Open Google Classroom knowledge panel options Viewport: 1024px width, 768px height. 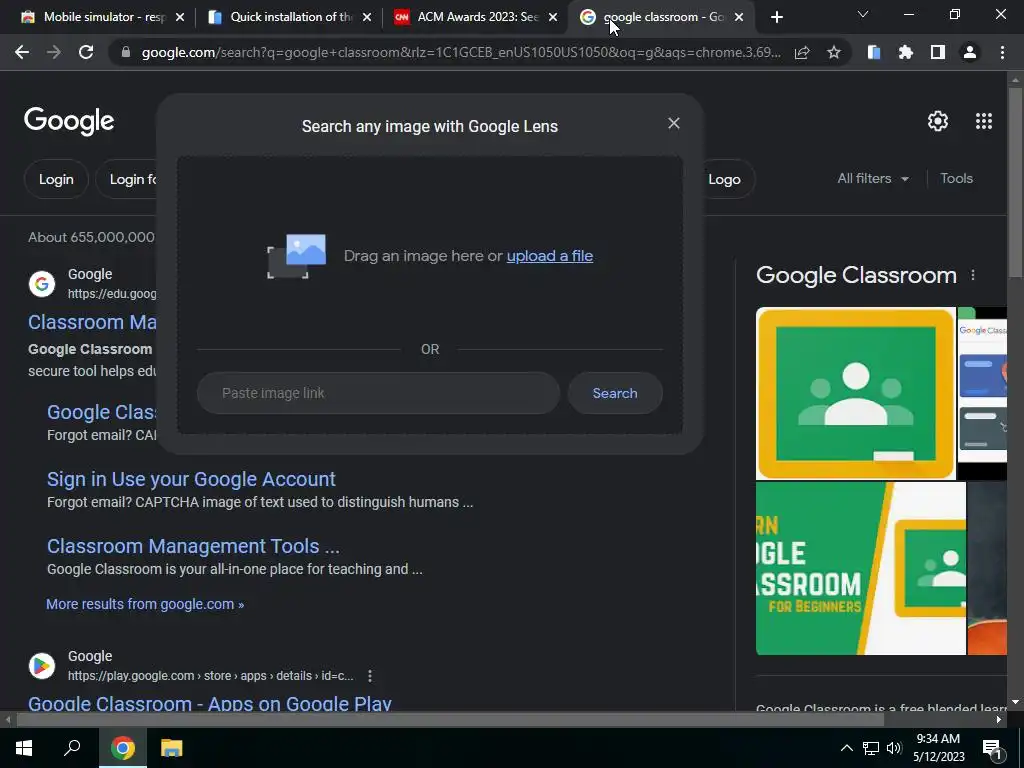[x=973, y=276]
